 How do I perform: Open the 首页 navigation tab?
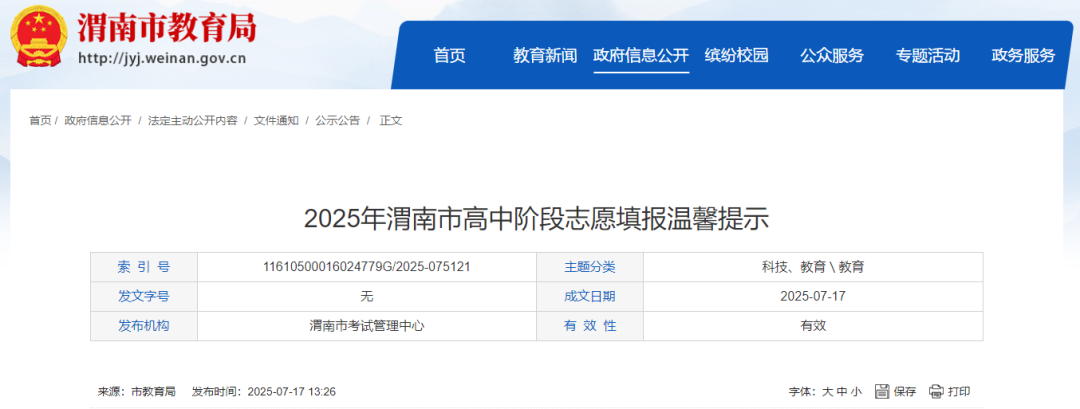450,56
